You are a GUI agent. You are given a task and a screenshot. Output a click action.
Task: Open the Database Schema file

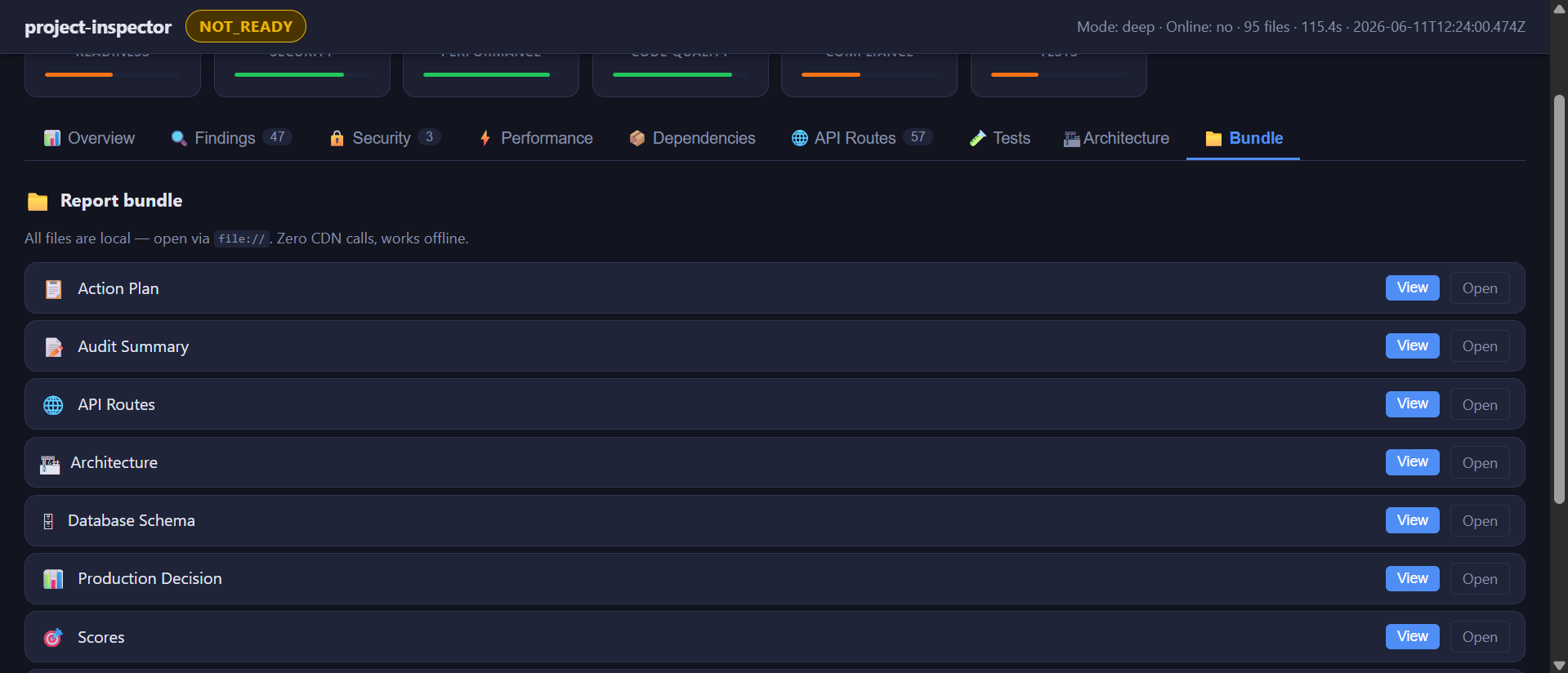[1480, 521]
